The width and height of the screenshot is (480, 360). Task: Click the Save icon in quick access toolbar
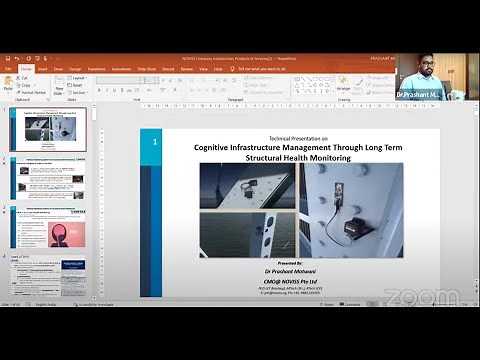[8, 58]
